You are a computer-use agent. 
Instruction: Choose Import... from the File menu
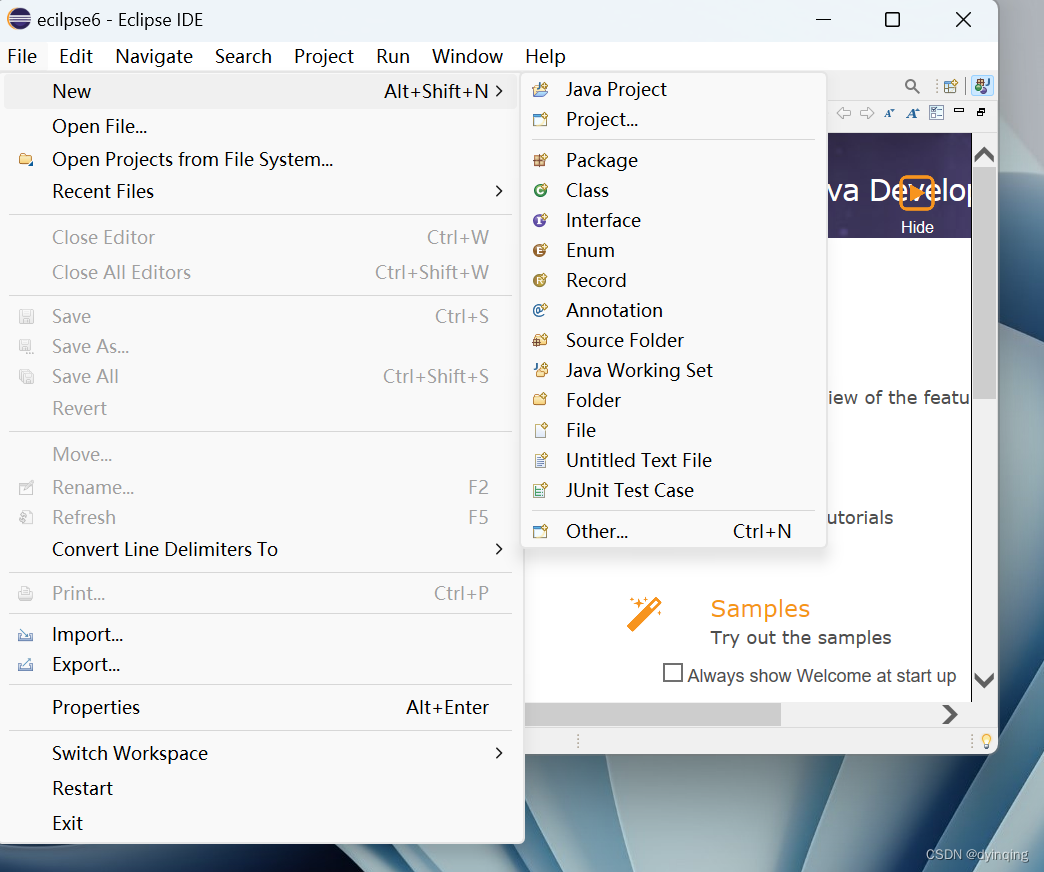point(260,634)
